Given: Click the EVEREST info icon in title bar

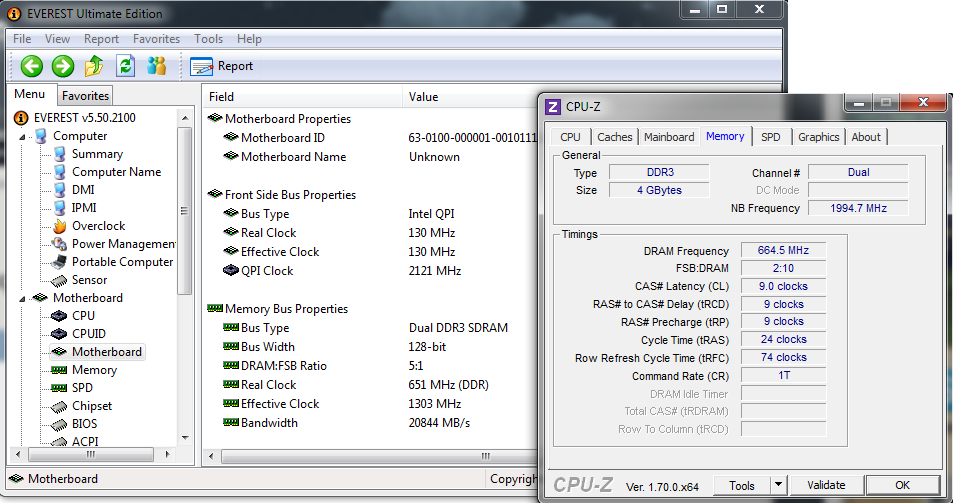Looking at the screenshot, I should tap(15, 13).
